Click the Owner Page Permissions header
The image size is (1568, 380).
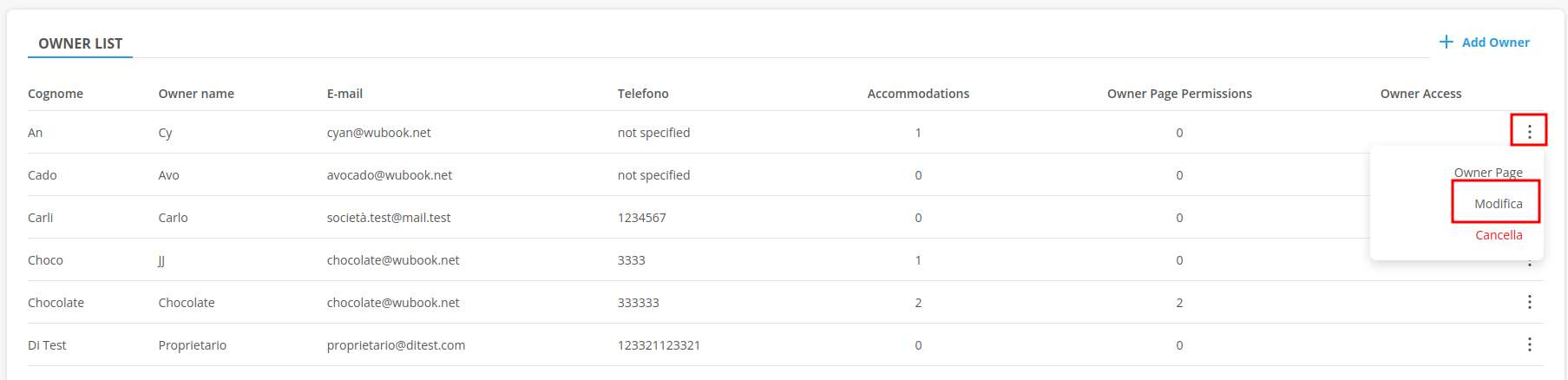point(1179,94)
